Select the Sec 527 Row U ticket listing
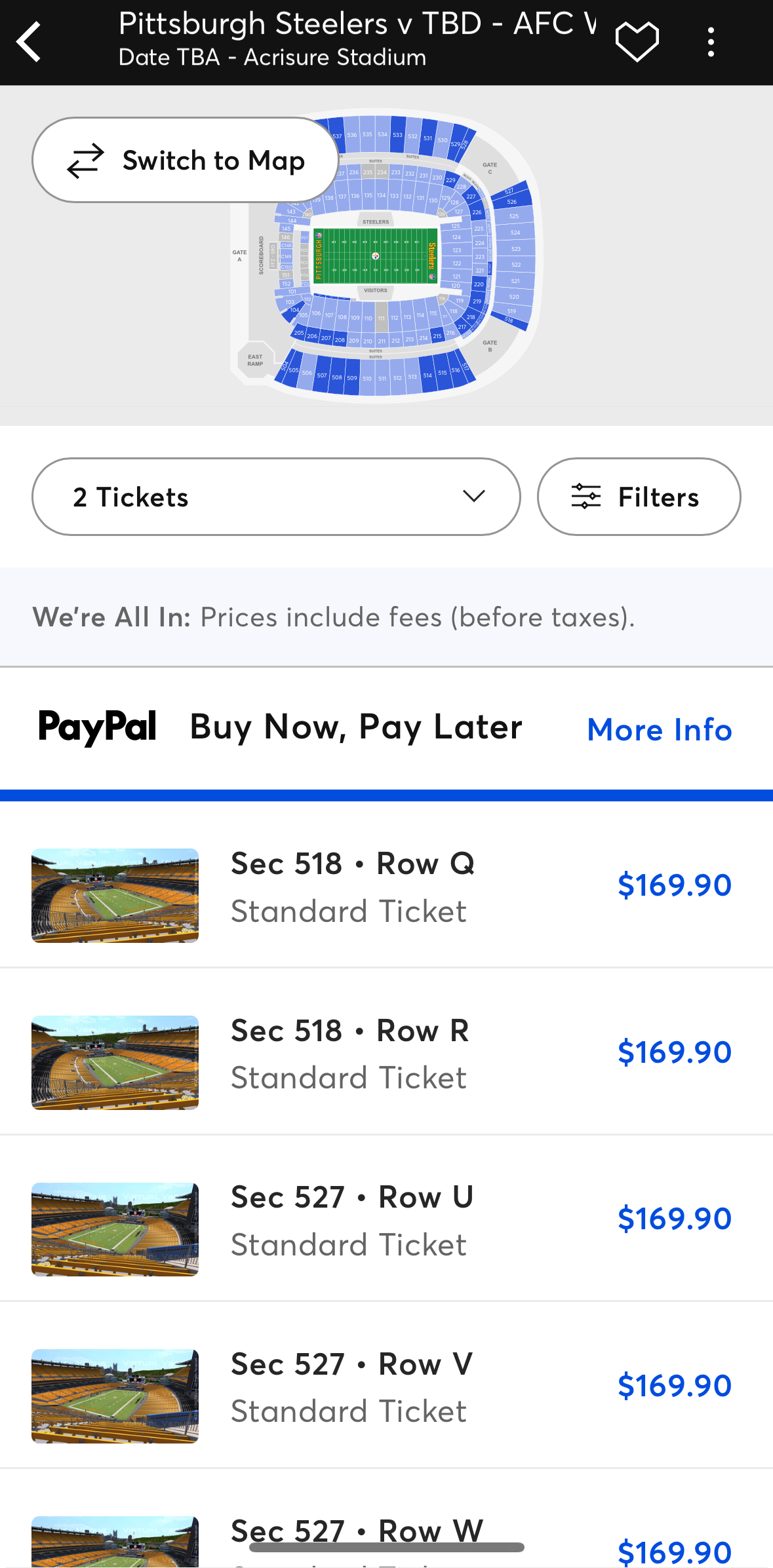The image size is (773, 1568). [353, 1219]
